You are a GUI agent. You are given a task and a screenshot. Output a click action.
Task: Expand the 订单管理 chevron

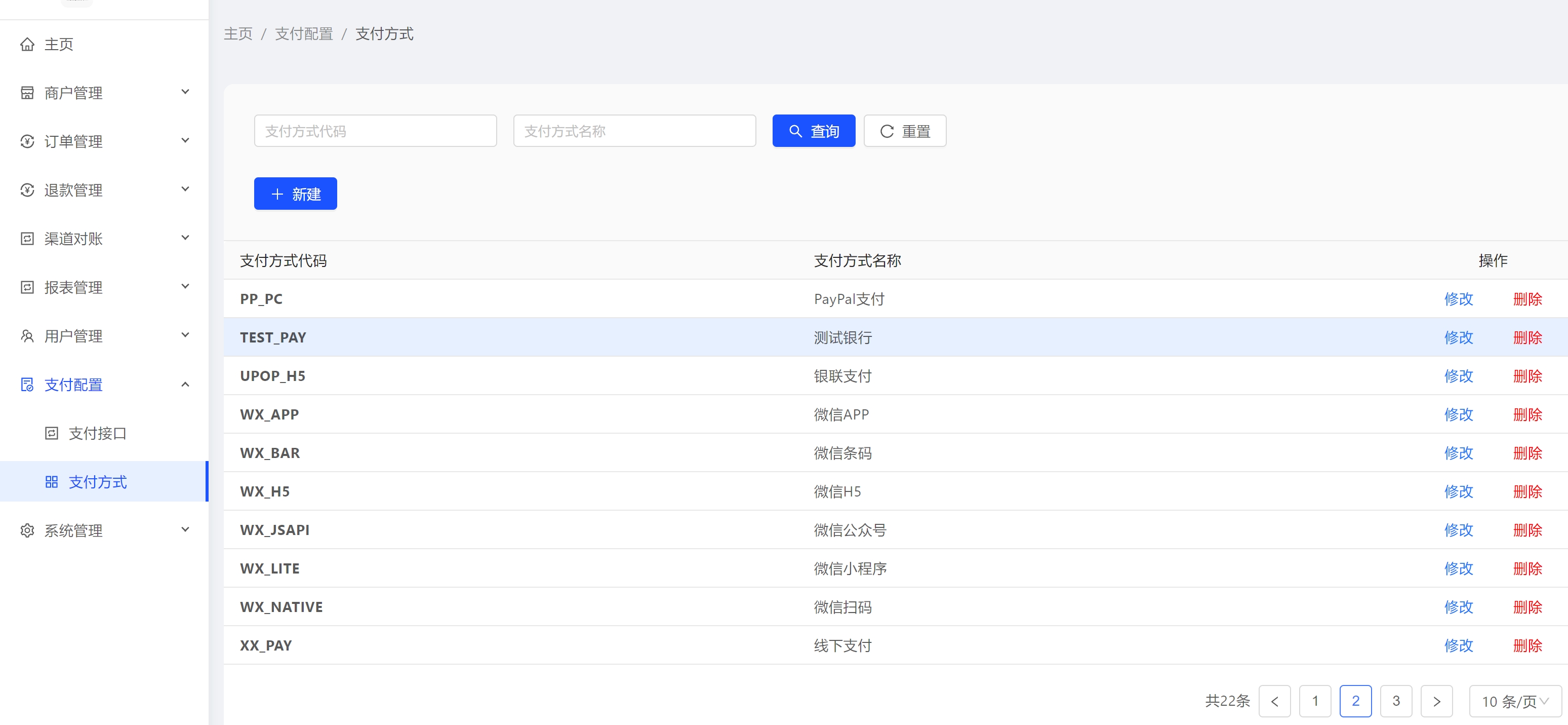[x=186, y=141]
